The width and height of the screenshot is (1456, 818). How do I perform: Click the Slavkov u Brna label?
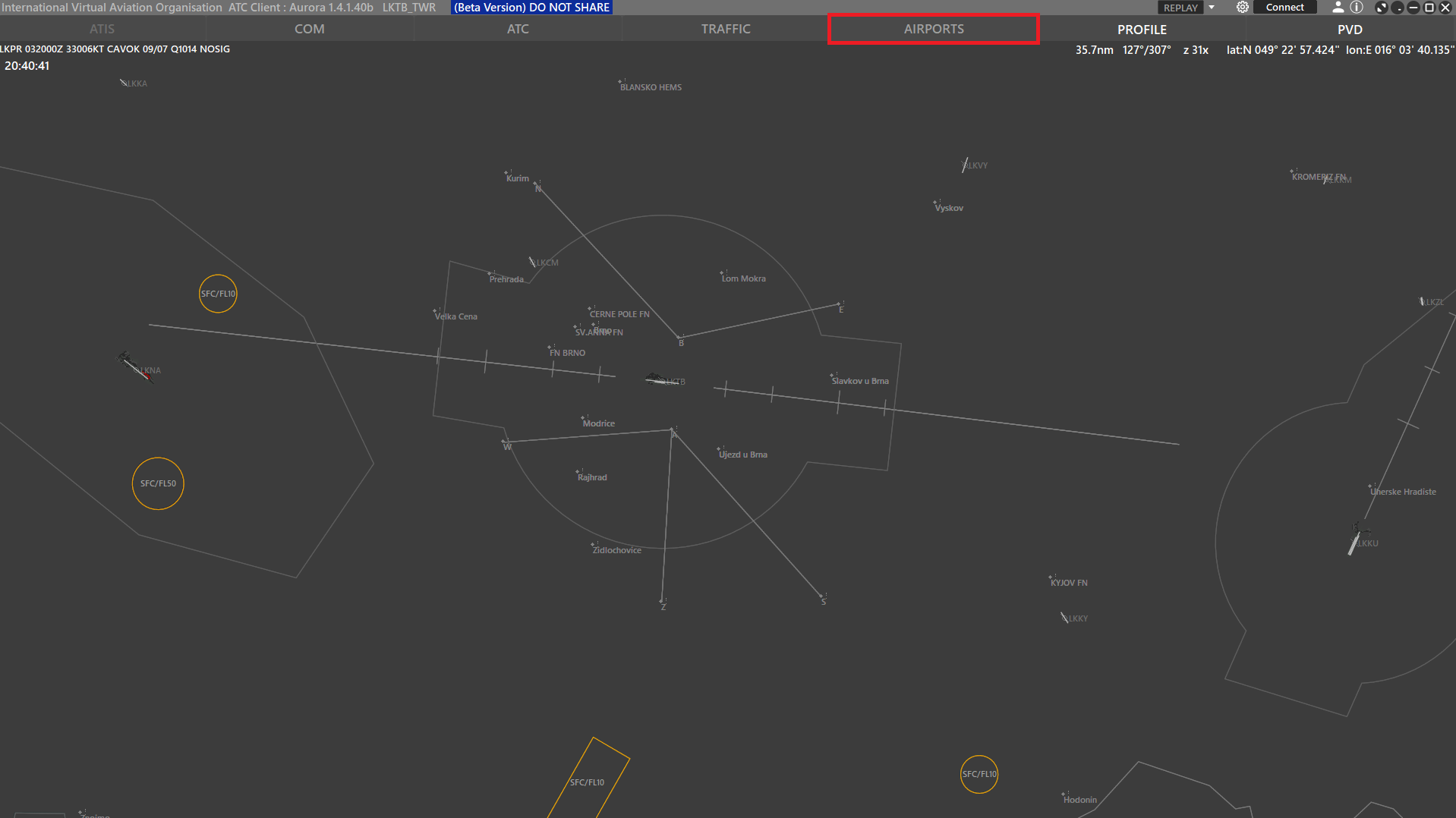point(860,381)
